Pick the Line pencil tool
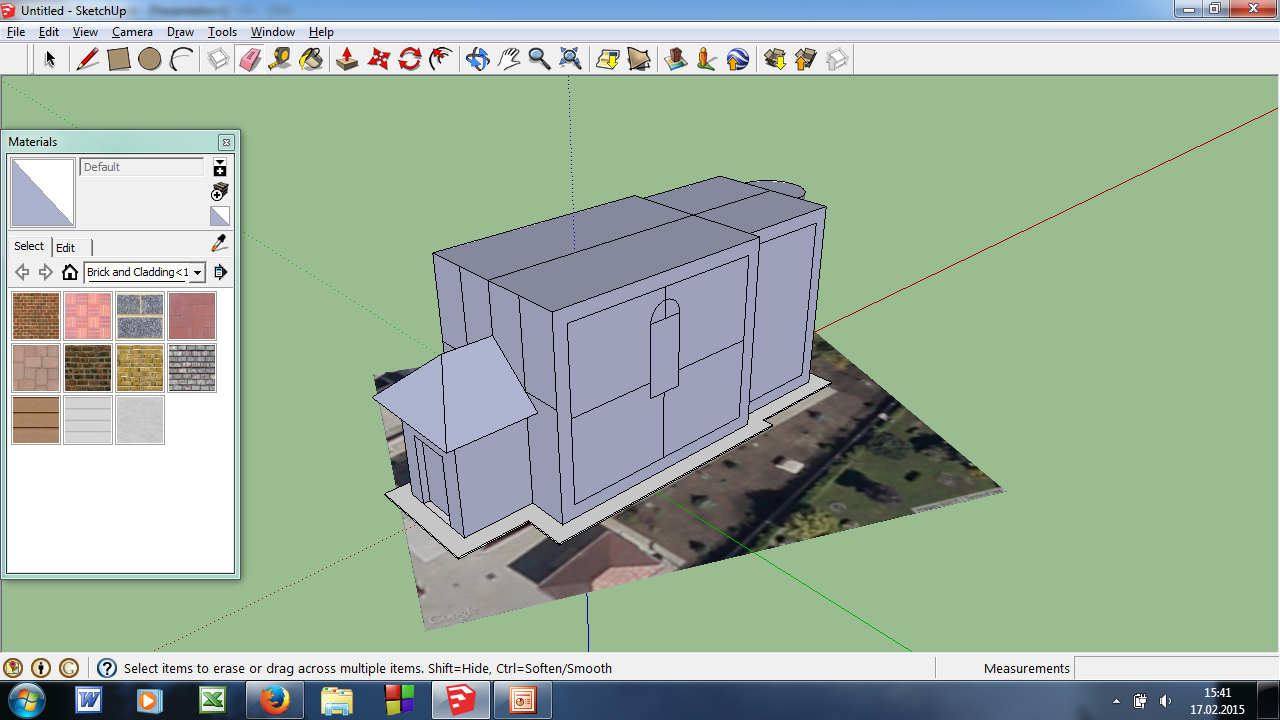The height and width of the screenshot is (720, 1280). [88, 60]
